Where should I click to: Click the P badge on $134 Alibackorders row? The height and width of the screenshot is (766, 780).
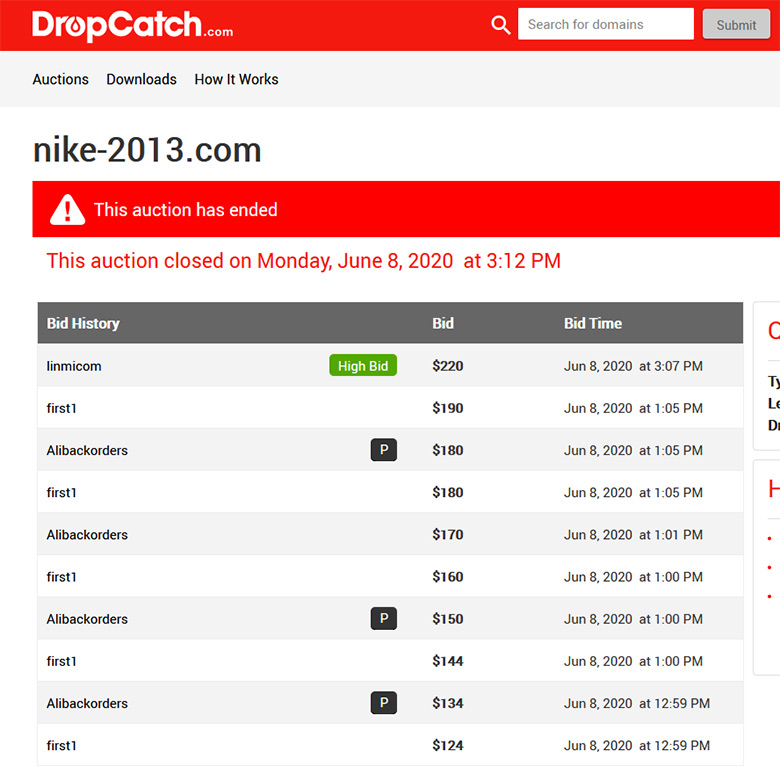click(384, 702)
